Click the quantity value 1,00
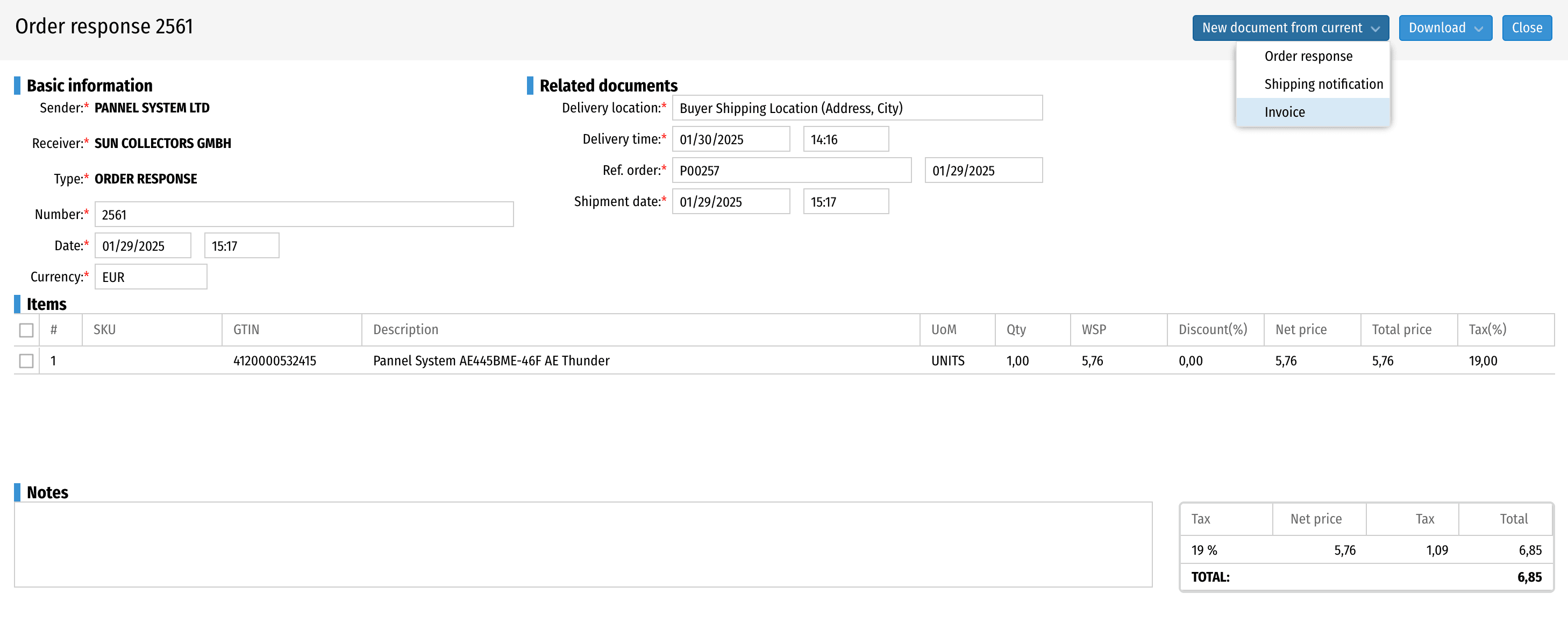The width and height of the screenshot is (1568, 636). pos(1017,361)
